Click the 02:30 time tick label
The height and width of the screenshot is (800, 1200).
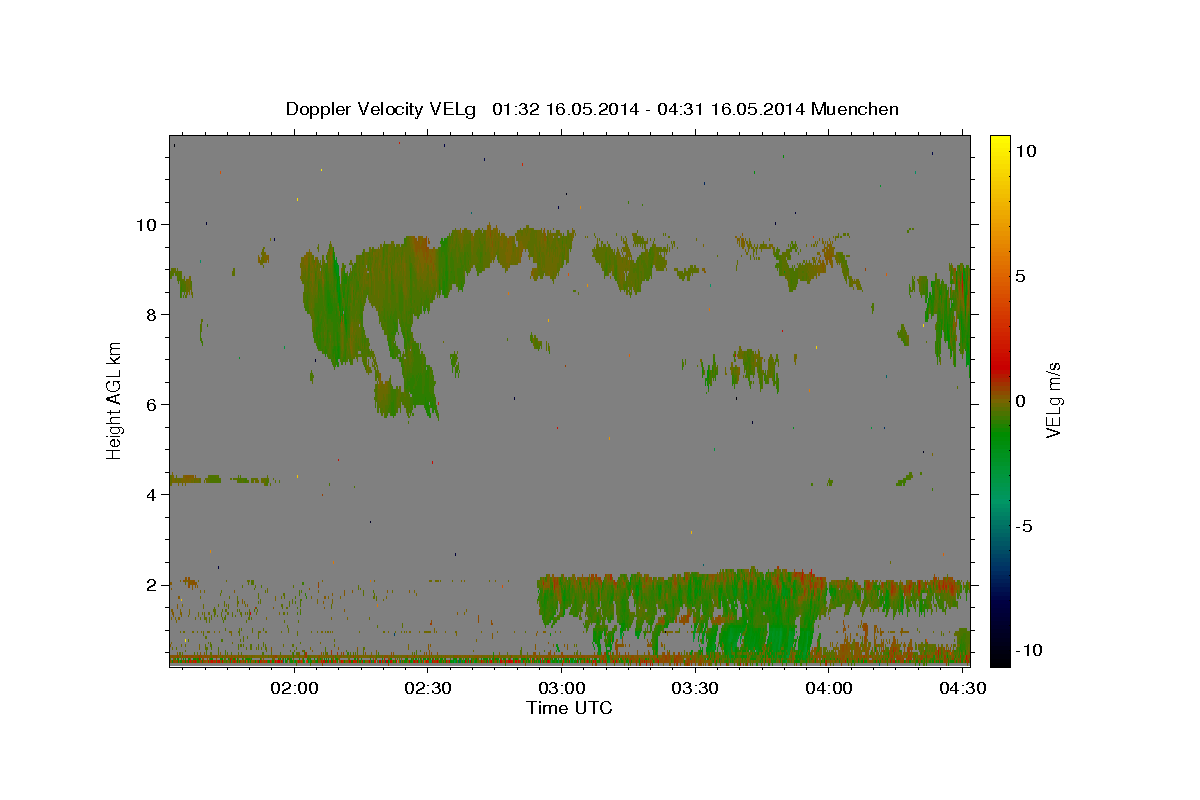point(429,688)
